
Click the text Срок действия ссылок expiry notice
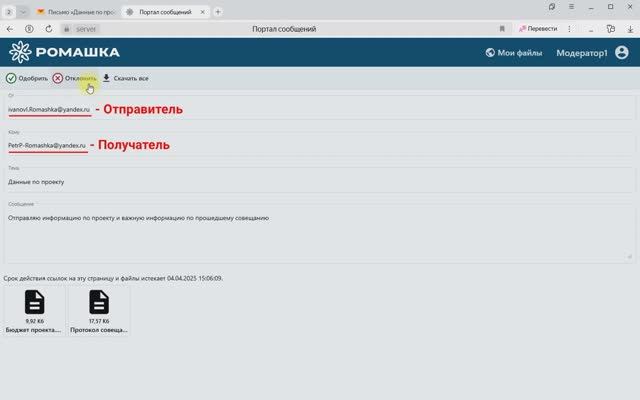[113, 278]
